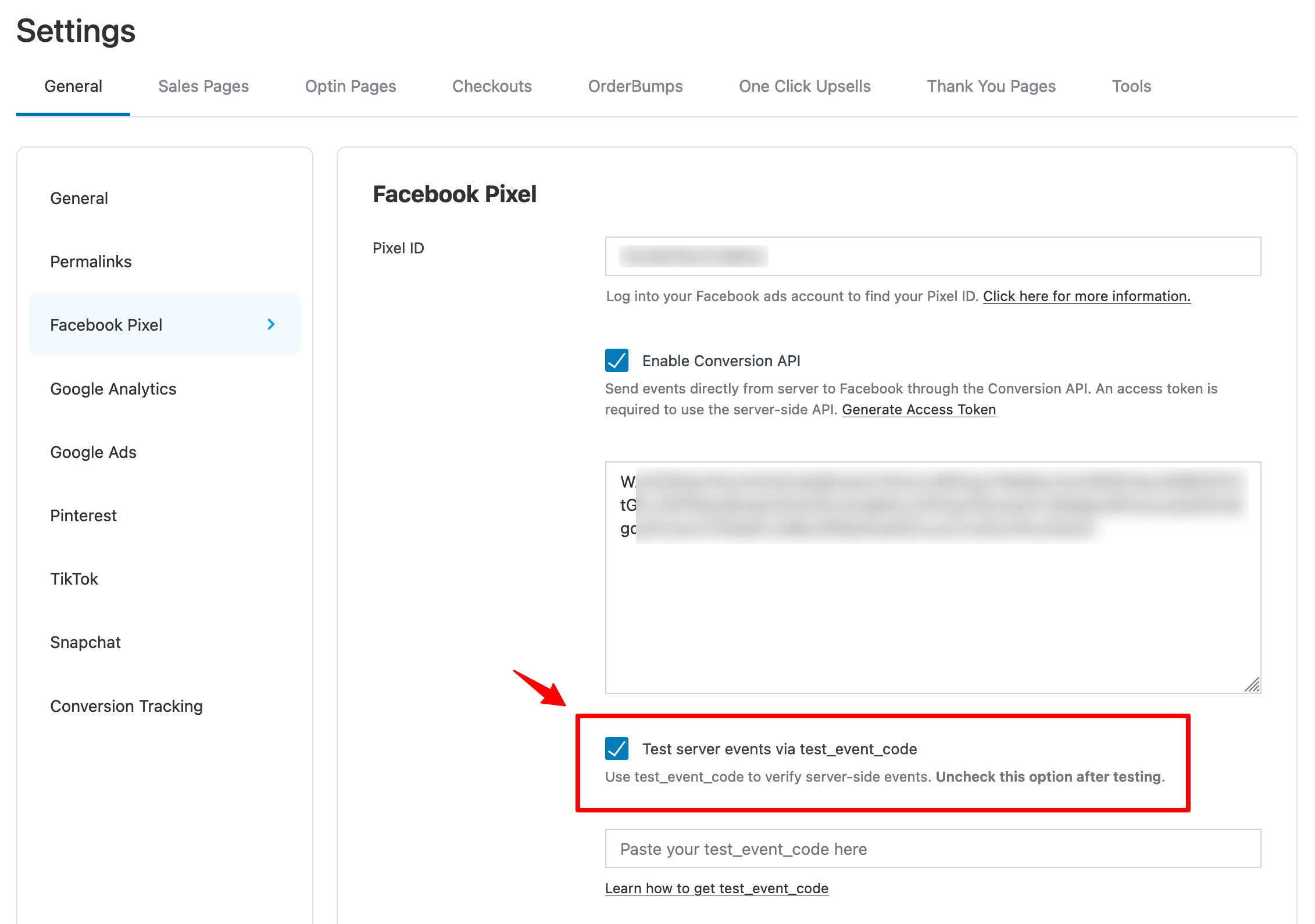Viewport: 1315px width, 924px height.
Task: Select the OrderBumps tab
Action: pos(635,86)
